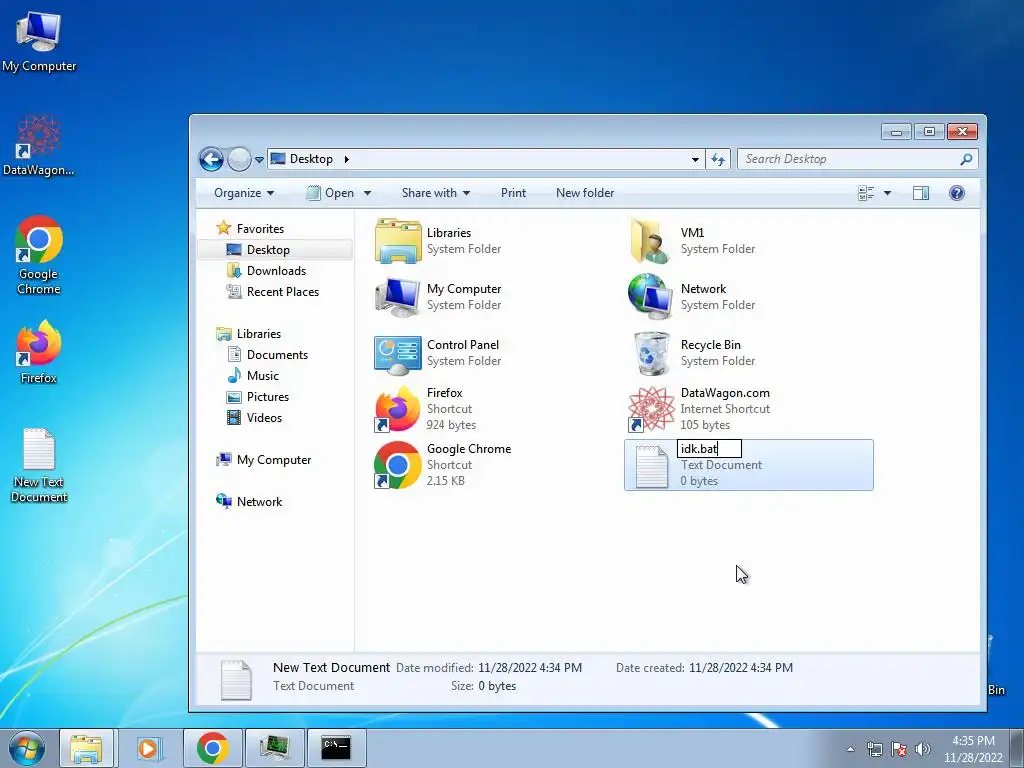The height and width of the screenshot is (768, 1024).
Task: Open the Windows Start menu
Action: coord(27,748)
